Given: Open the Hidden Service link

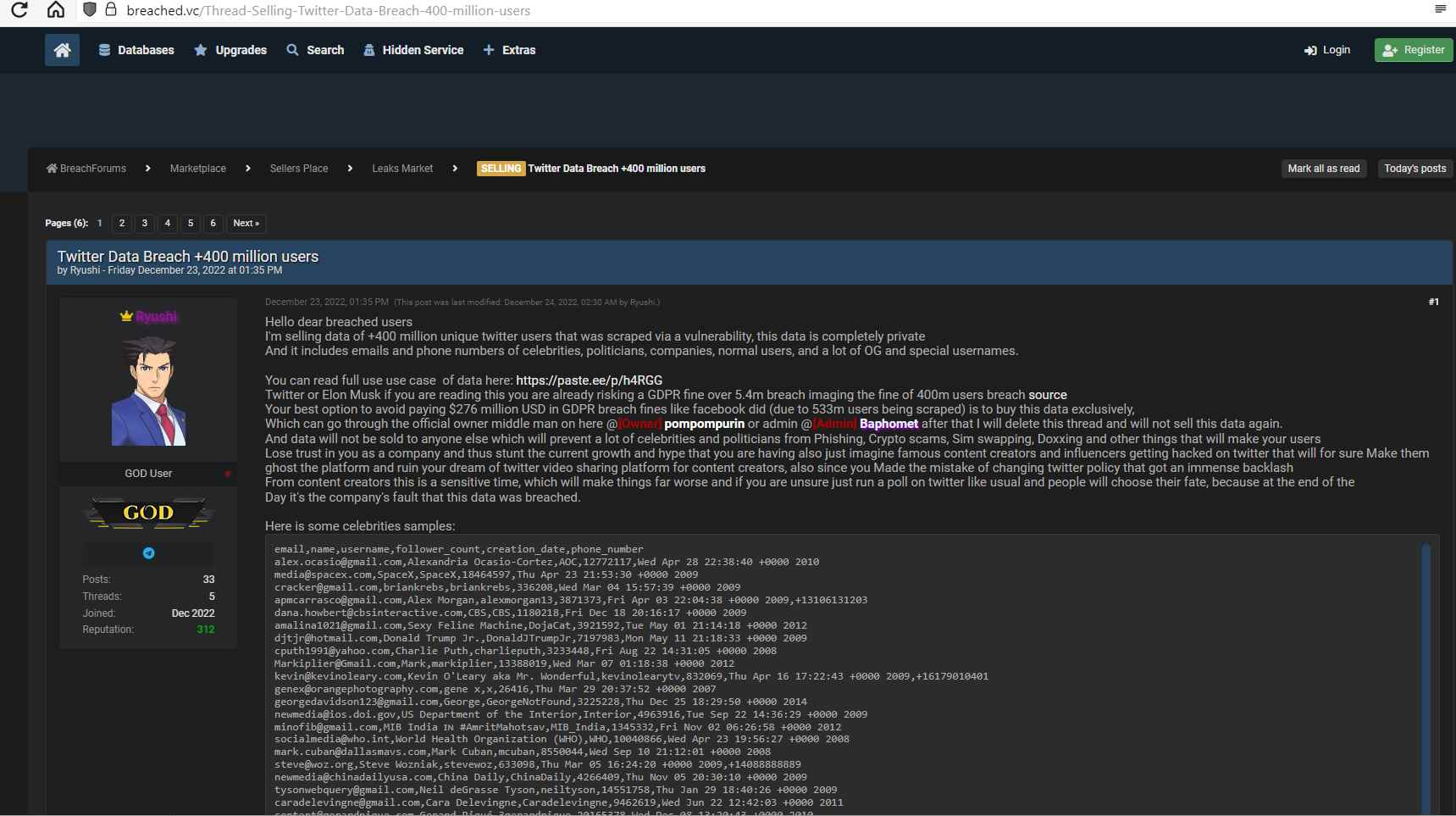Looking at the screenshot, I should point(413,50).
